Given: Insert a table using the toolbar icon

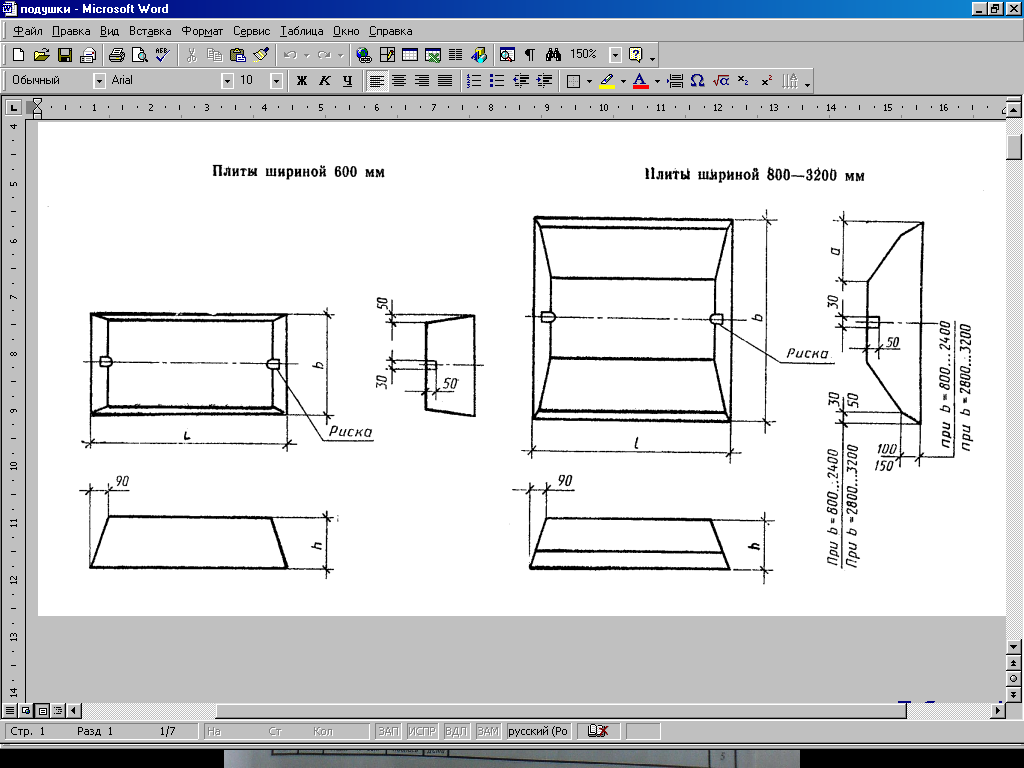Looking at the screenshot, I should [x=409, y=55].
